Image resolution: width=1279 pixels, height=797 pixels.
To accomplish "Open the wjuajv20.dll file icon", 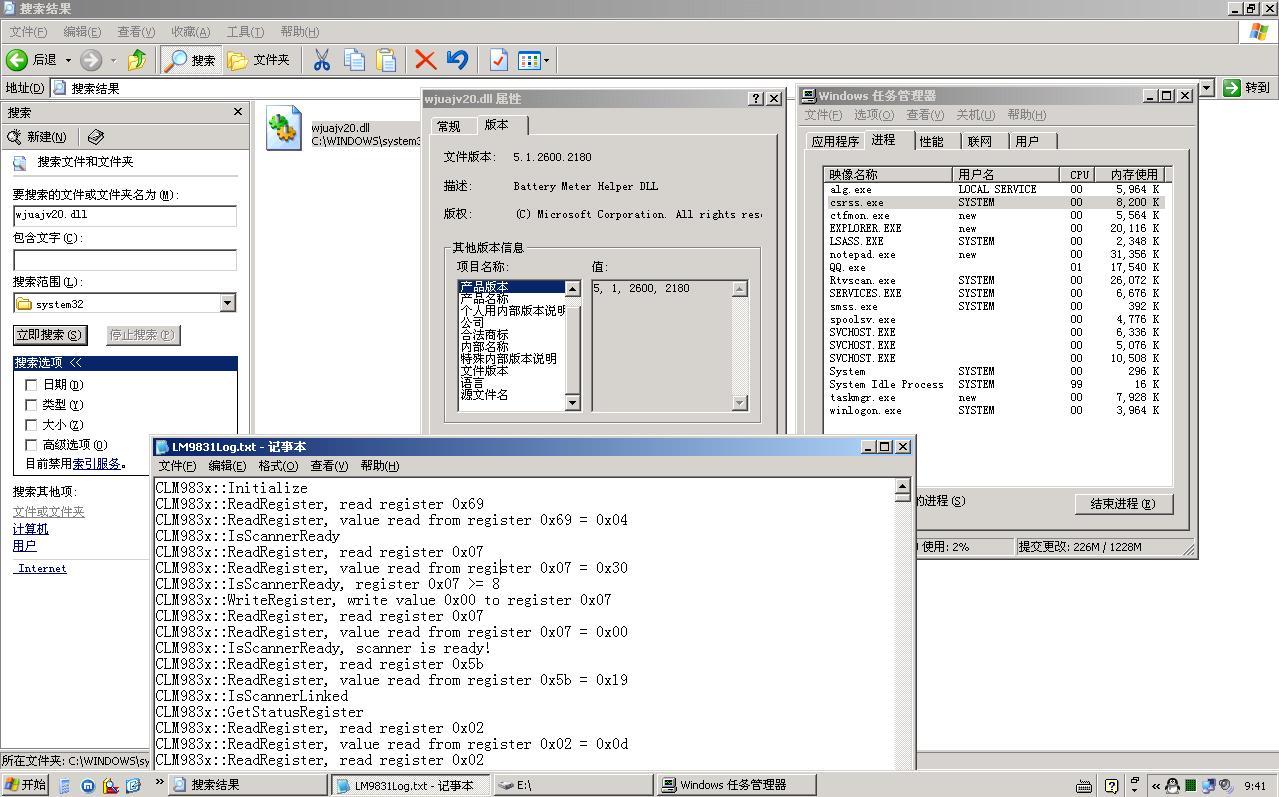I will pyautogui.click(x=284, y=129).
